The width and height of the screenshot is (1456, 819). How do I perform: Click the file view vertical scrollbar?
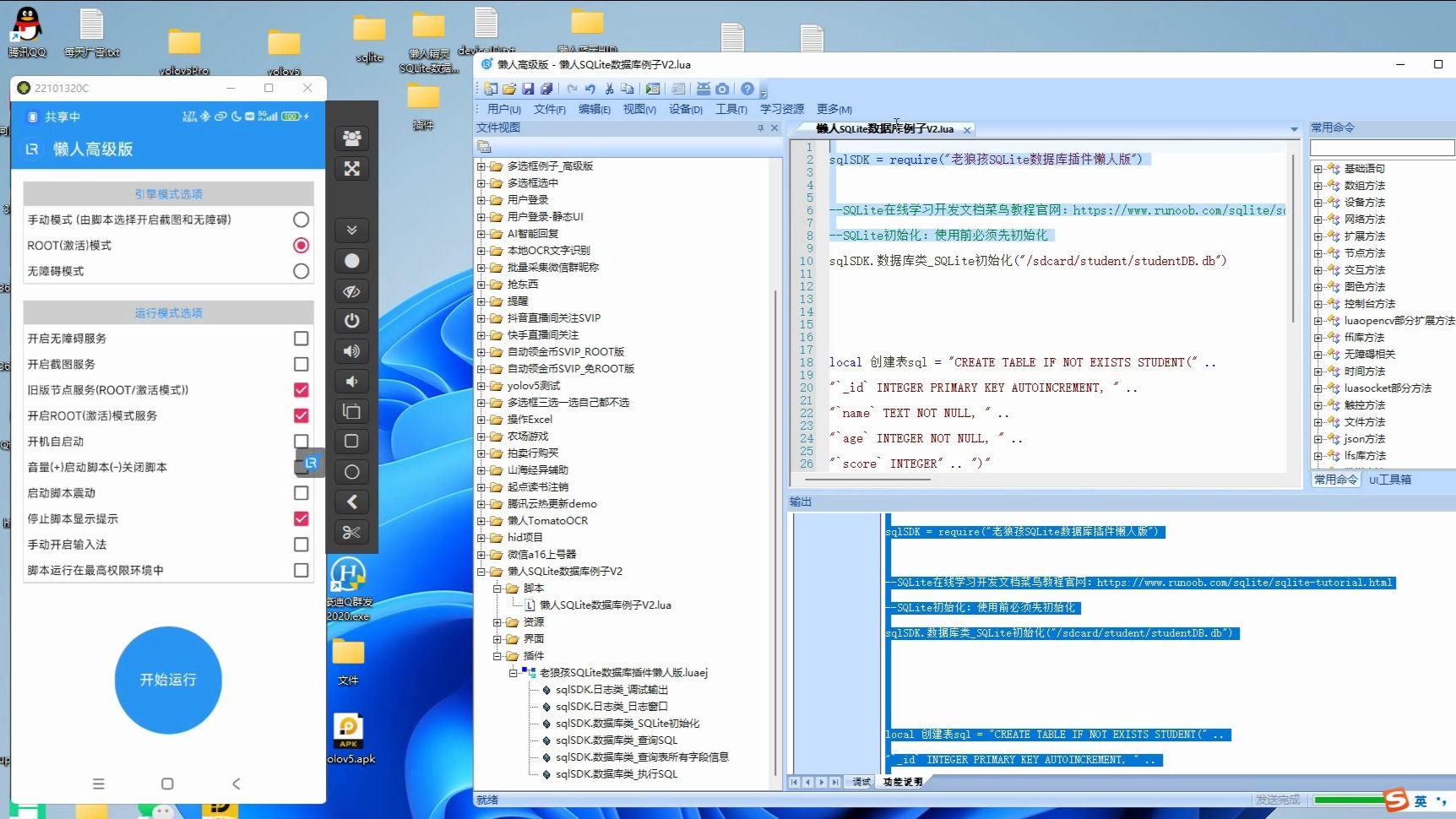pyautogui.click(x=776, y=532)
